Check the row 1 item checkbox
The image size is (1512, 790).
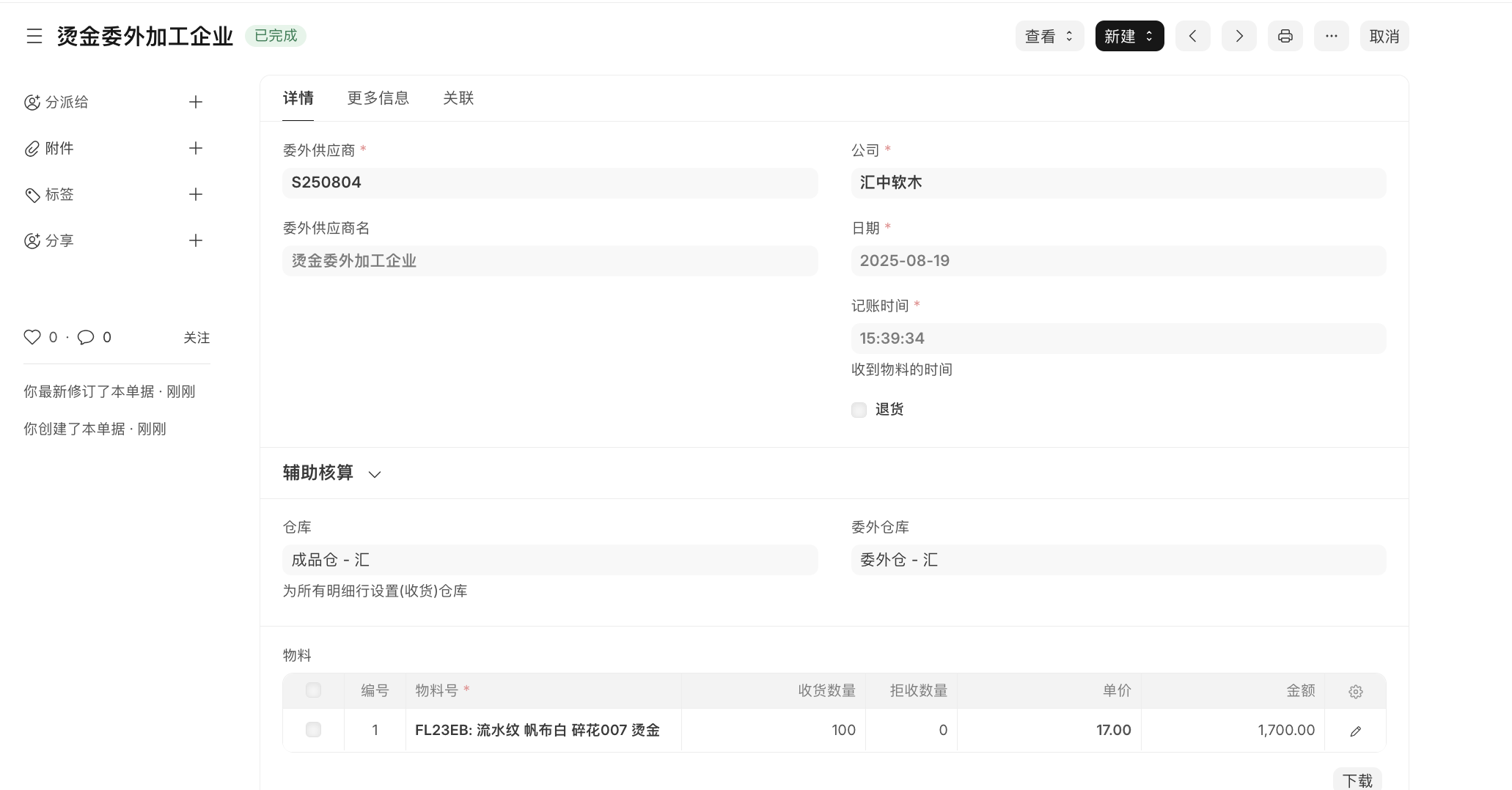pyautogui.click(x=313, y=730)
